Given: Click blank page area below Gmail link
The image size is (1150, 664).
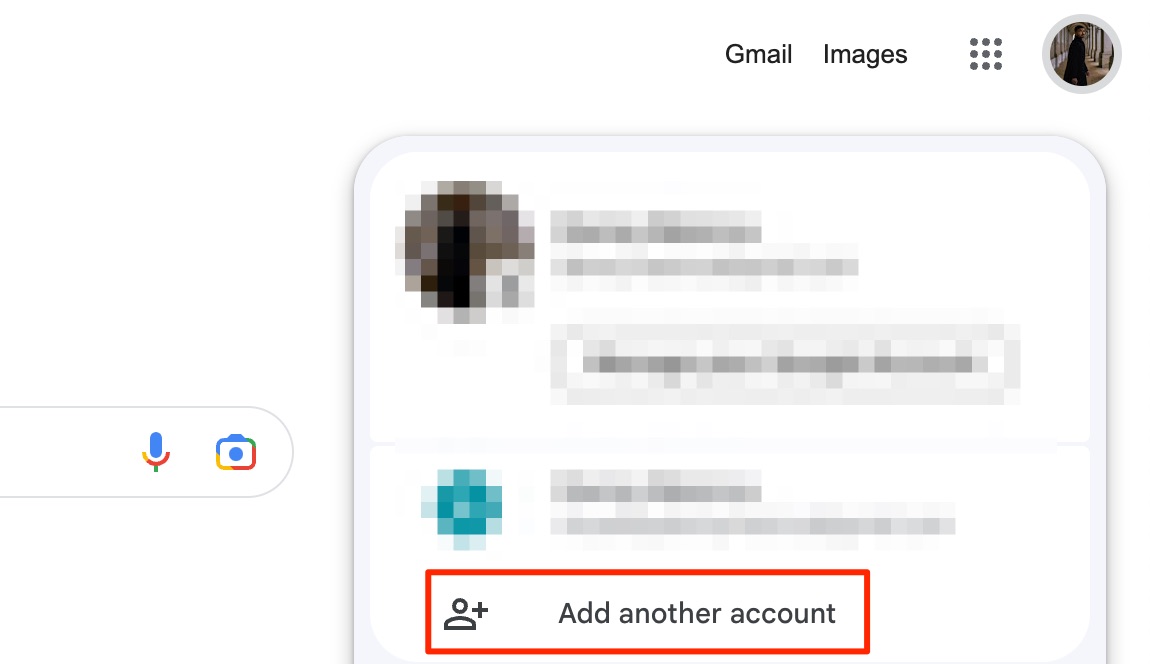Looking at the screenshot, I should [758, 103].
